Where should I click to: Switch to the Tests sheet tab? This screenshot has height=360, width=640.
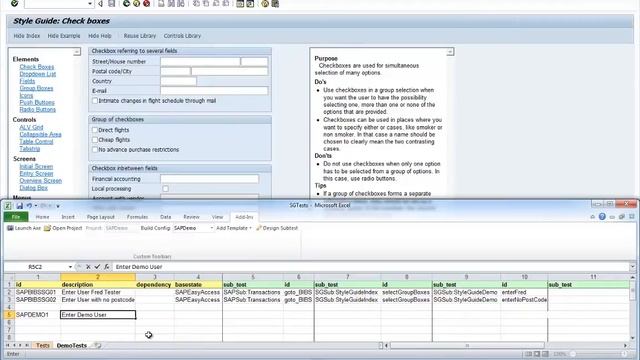(42, 345)
